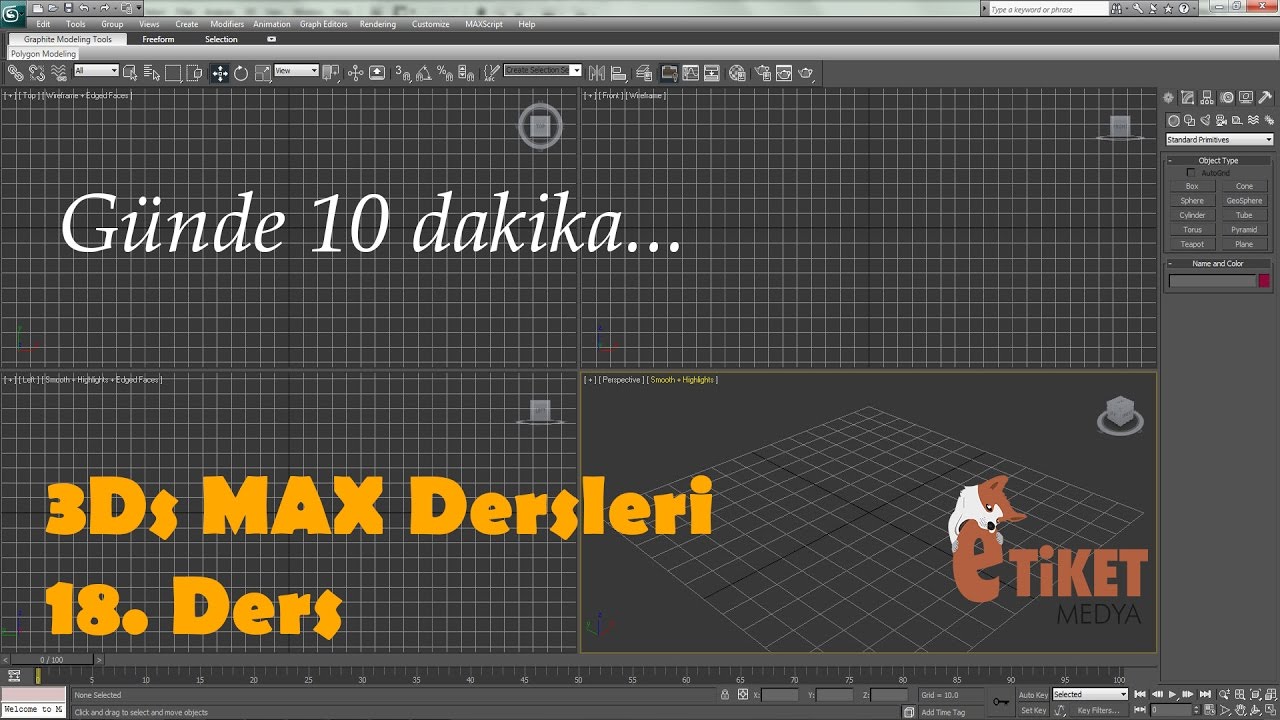Activate the Select and Scale tool
This screenshot has height=720, width=1280.
pyautogui.click(x=263, y=73)
